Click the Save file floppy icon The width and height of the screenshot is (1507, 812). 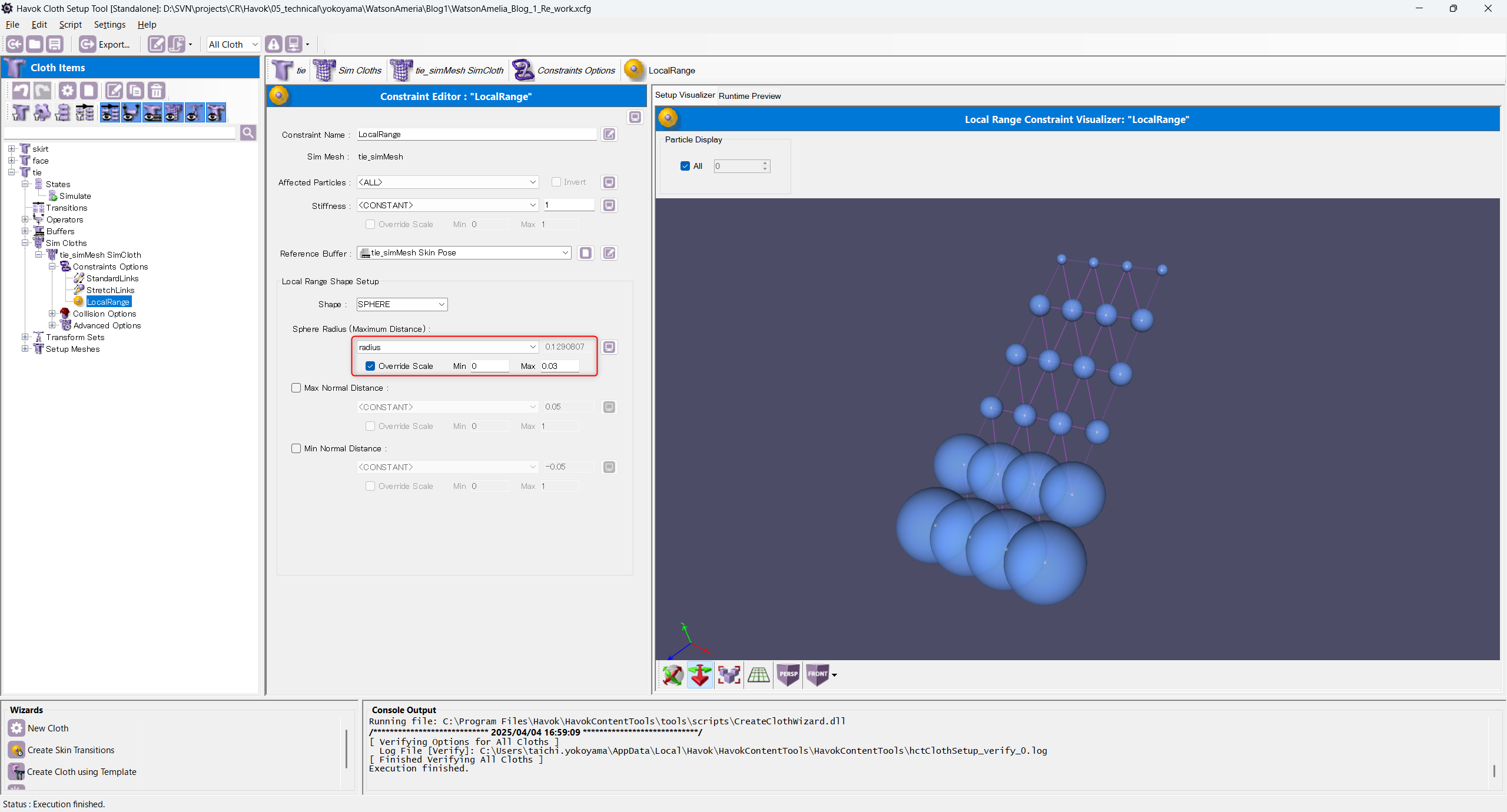(55, 44)
